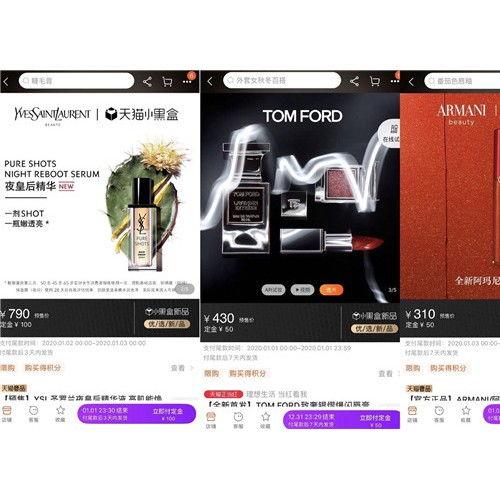This screenshot has height=500, width=500.
Task: Open more options menu on YSL page
Action: tap(187, 82)
